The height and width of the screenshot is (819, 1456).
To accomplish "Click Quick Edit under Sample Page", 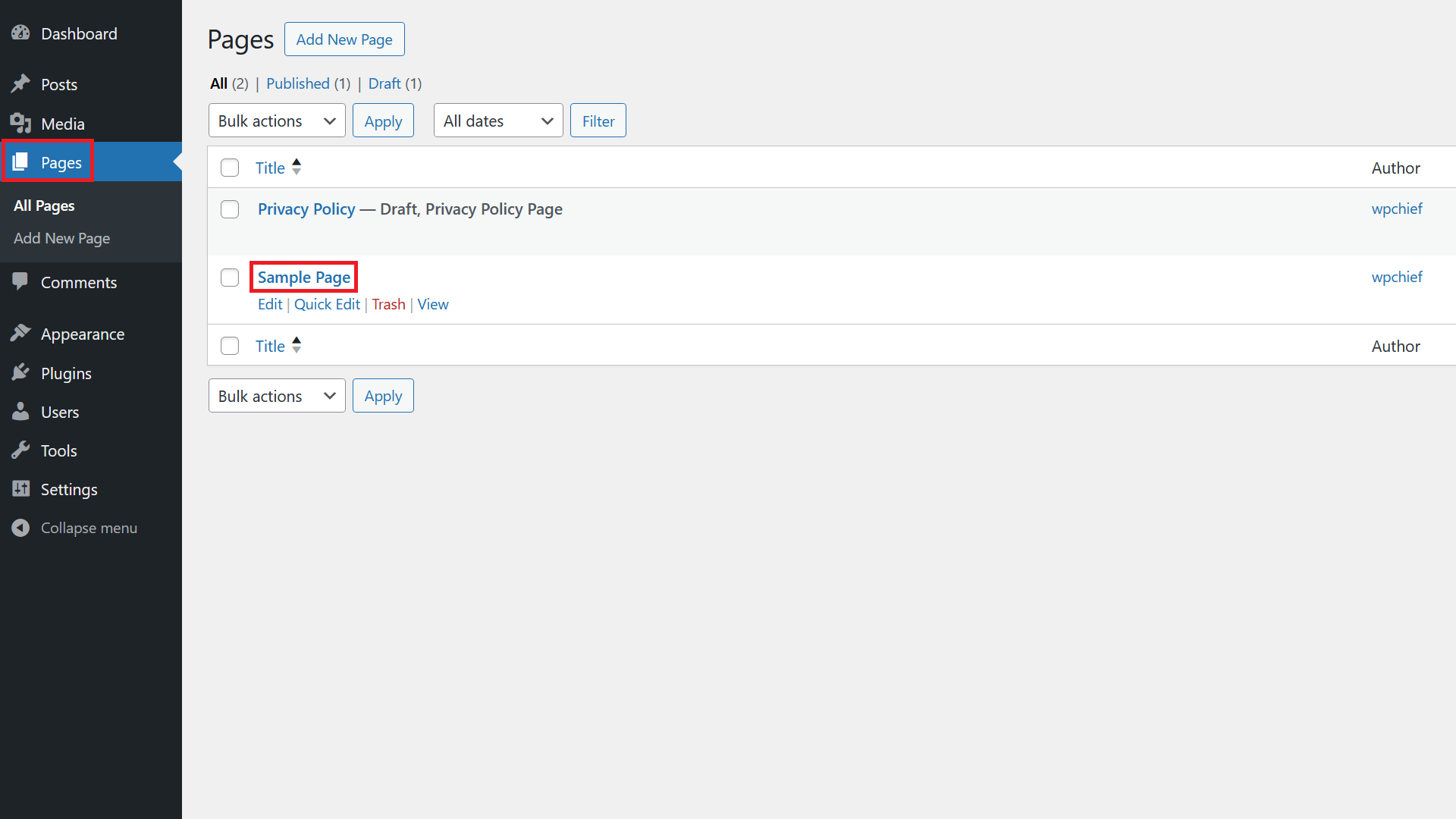I will click(327, 304).
